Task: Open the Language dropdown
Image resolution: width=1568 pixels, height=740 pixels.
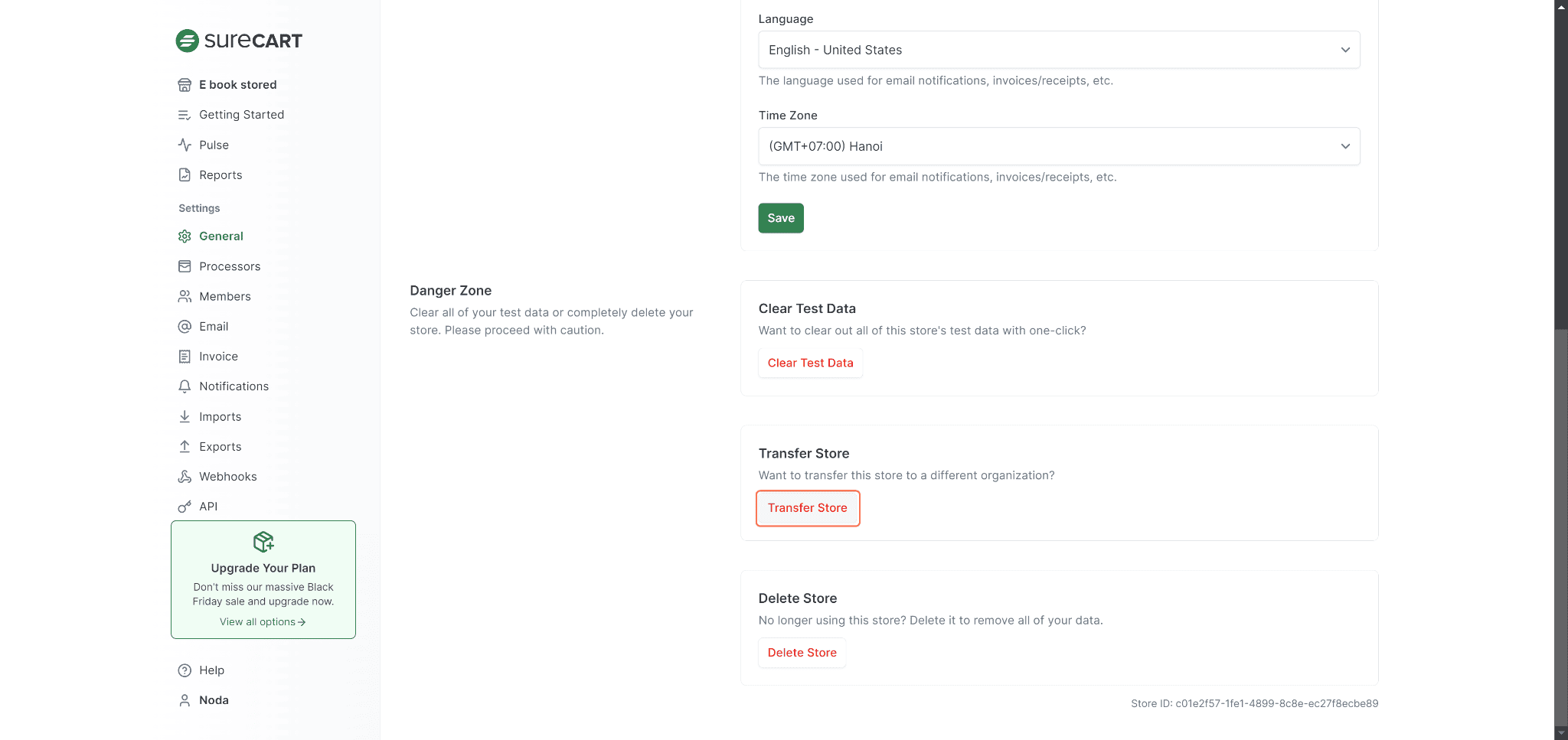Action: [x=1059, y=50]
